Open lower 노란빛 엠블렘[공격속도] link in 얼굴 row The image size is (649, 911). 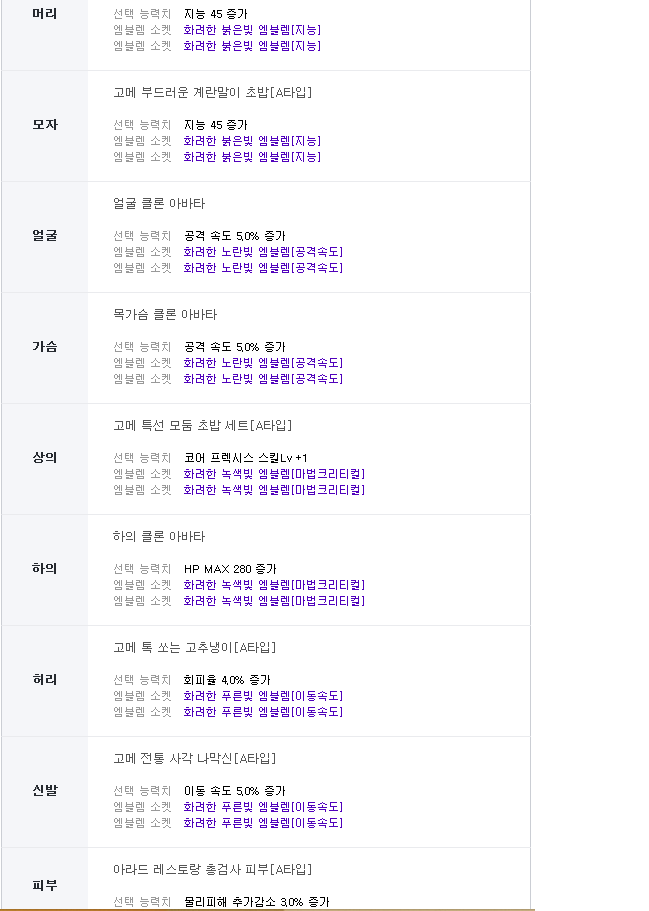coord(263,267)
